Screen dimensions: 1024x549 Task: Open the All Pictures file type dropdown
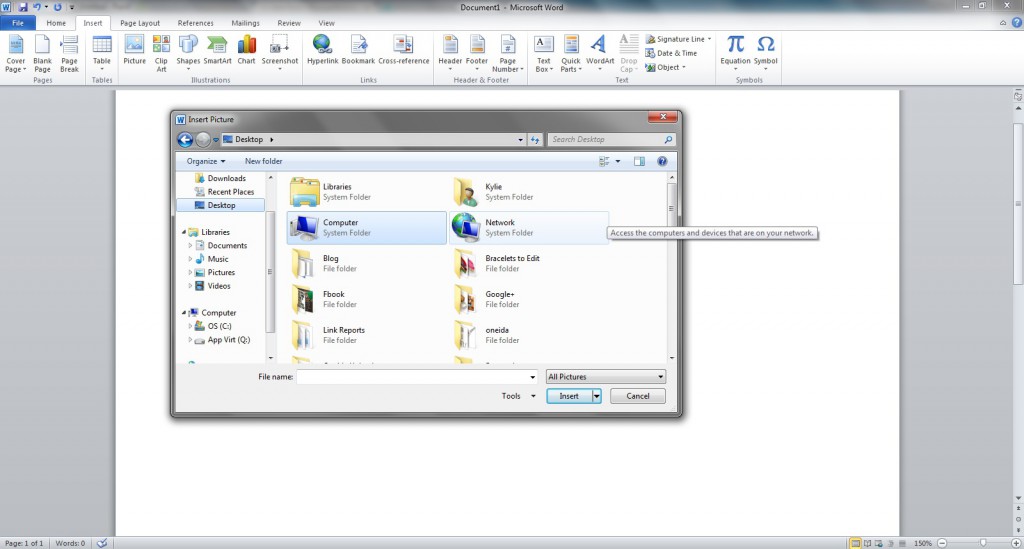click(605, 377)
